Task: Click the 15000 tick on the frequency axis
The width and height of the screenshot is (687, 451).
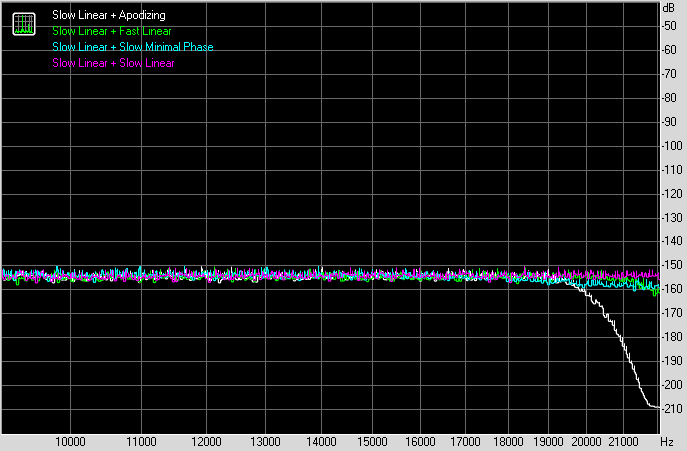Action: point(372,441)
